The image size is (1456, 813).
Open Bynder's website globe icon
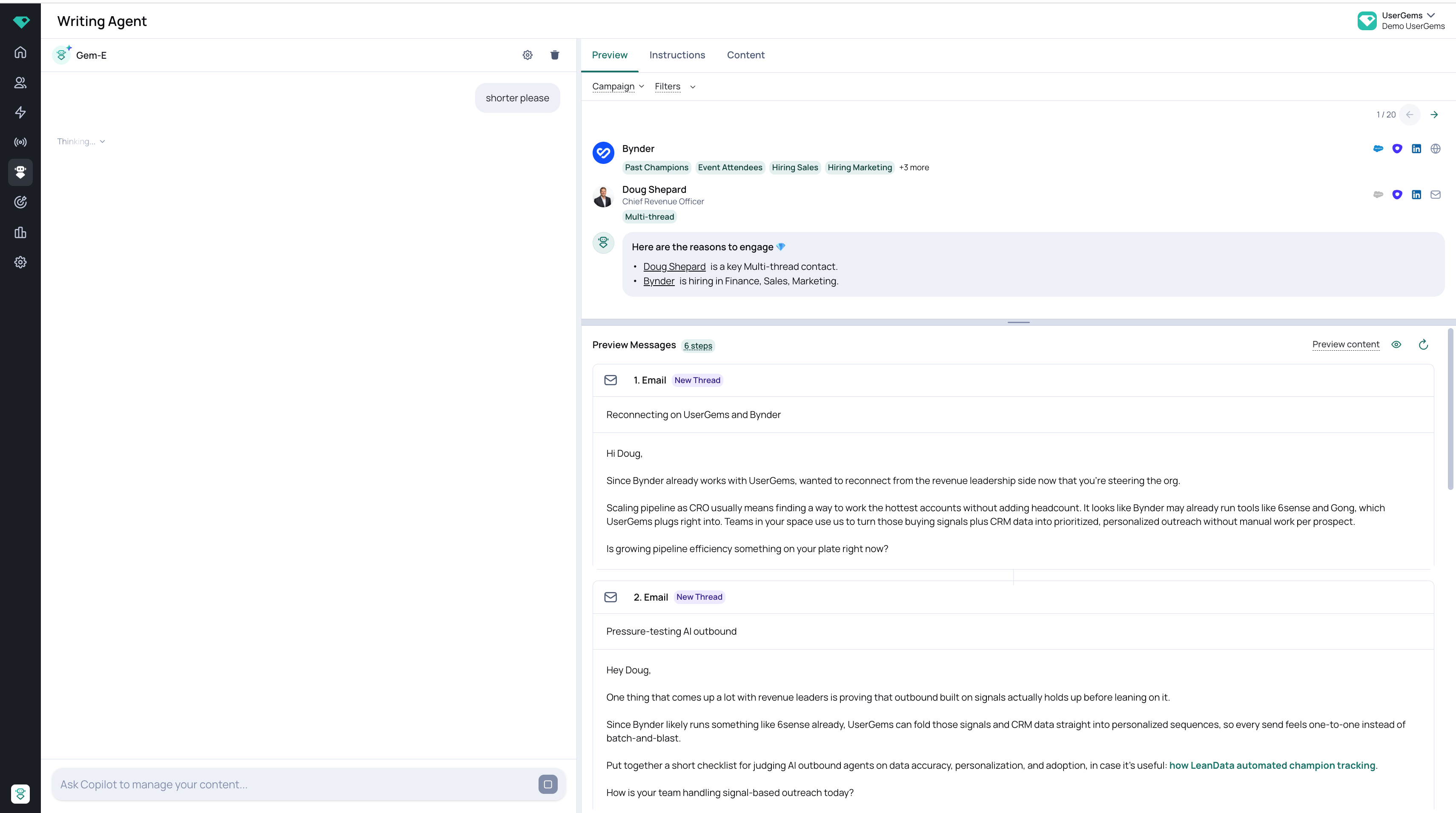click(1436, 149)
